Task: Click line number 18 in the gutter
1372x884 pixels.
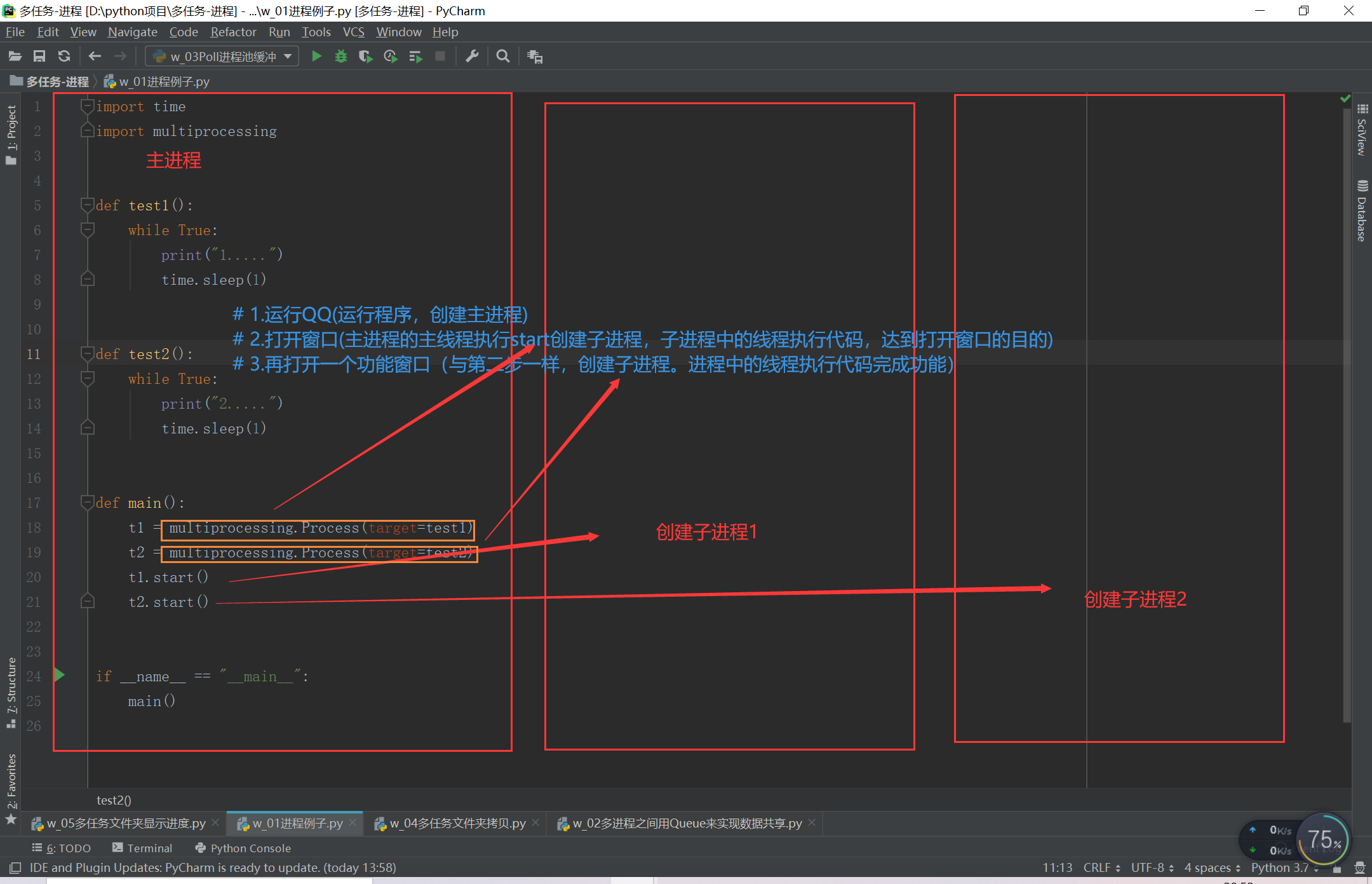Action: coord(34,527)
